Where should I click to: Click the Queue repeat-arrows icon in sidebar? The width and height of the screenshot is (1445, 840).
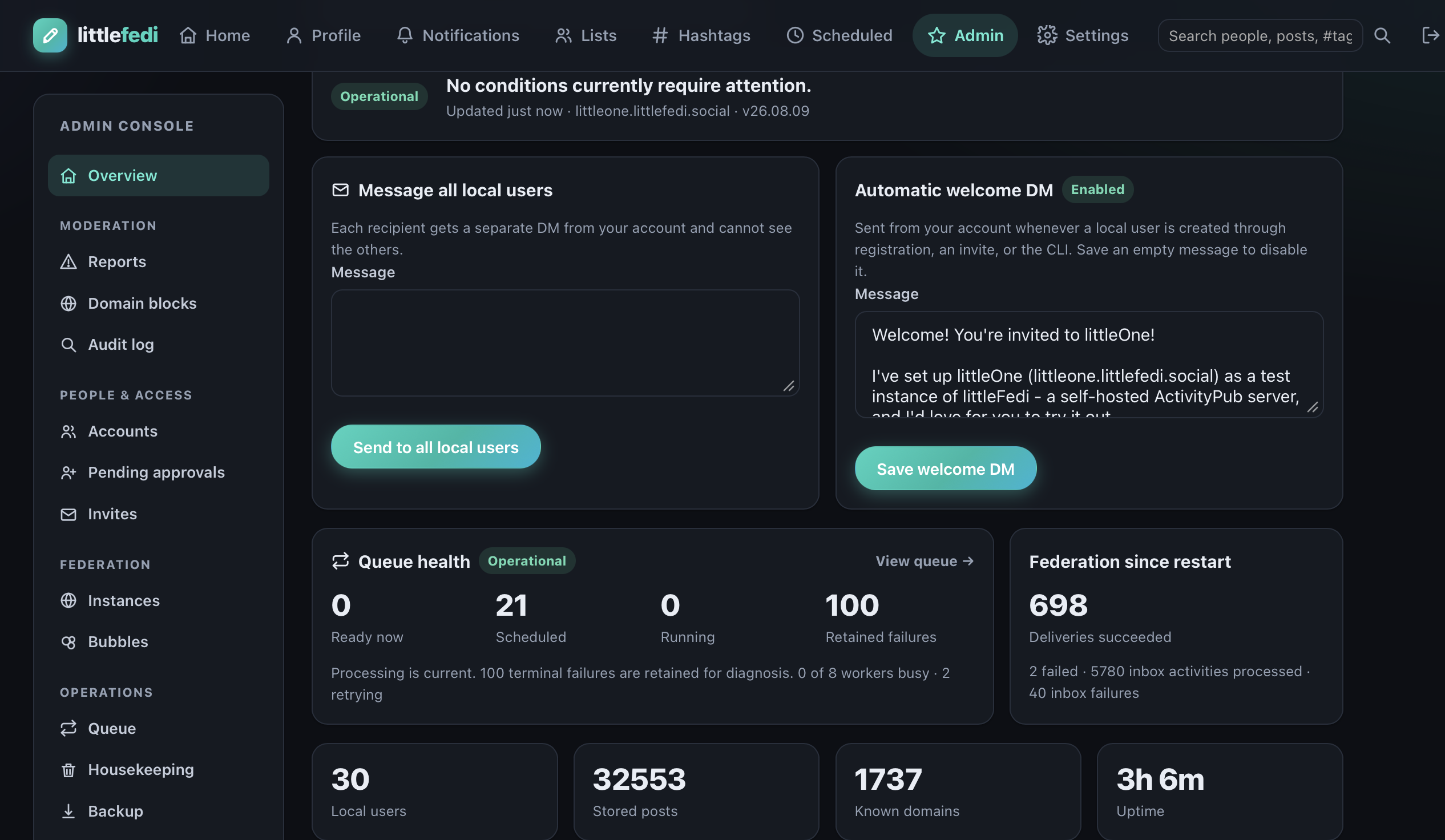pos(68,728)
